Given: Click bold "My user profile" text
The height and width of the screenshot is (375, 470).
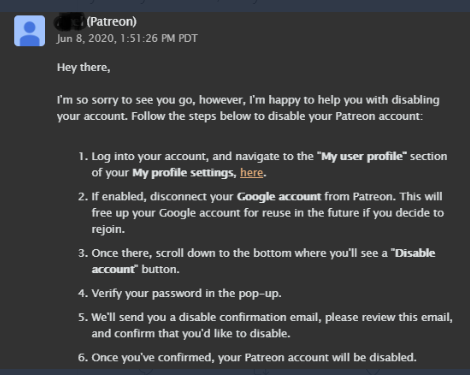Looking at the screenshot, I should click(x=362, y=156).
